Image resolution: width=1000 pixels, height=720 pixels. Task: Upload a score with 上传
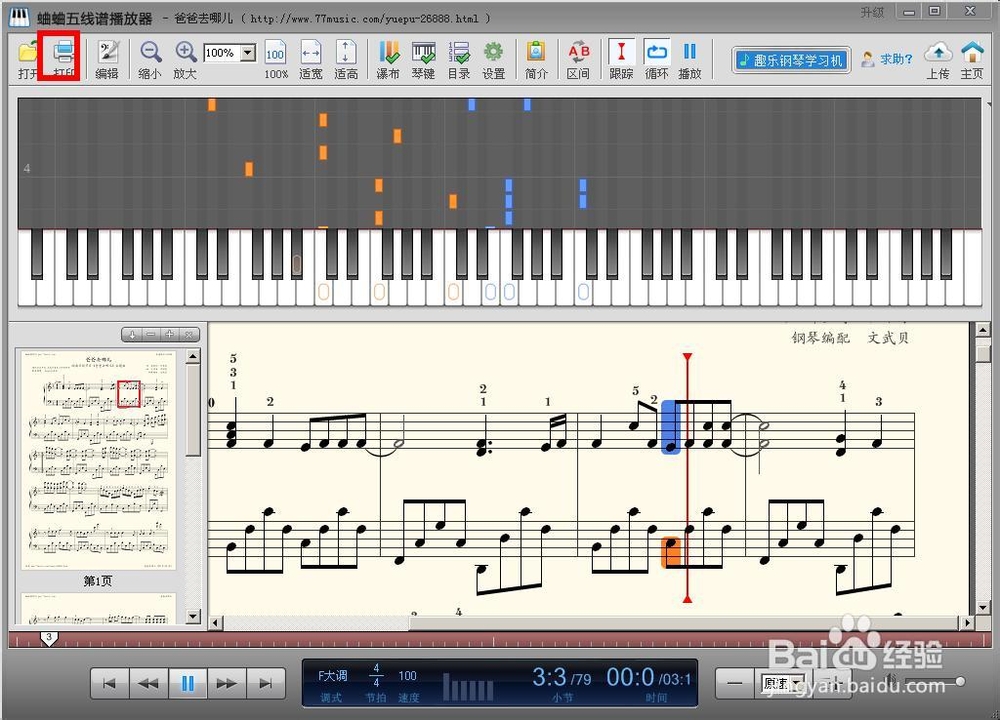click(x=938, y=59)
